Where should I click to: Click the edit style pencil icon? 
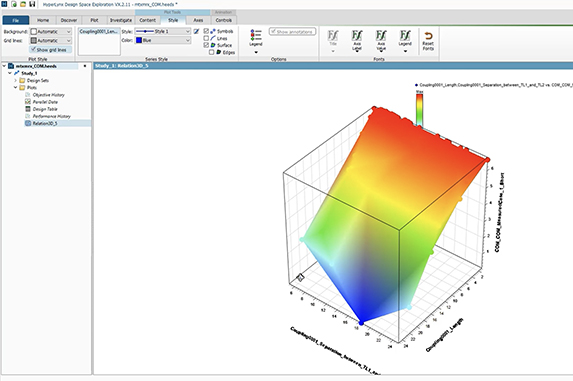196,31
